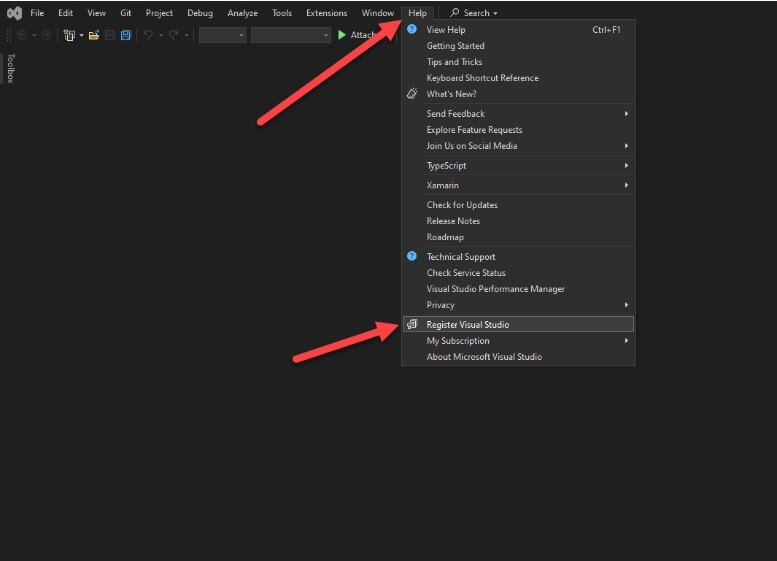The width and height of the screenshot is (777, 561).
Task: Click the green Attach play icon
Action: (x=342, y=35)
